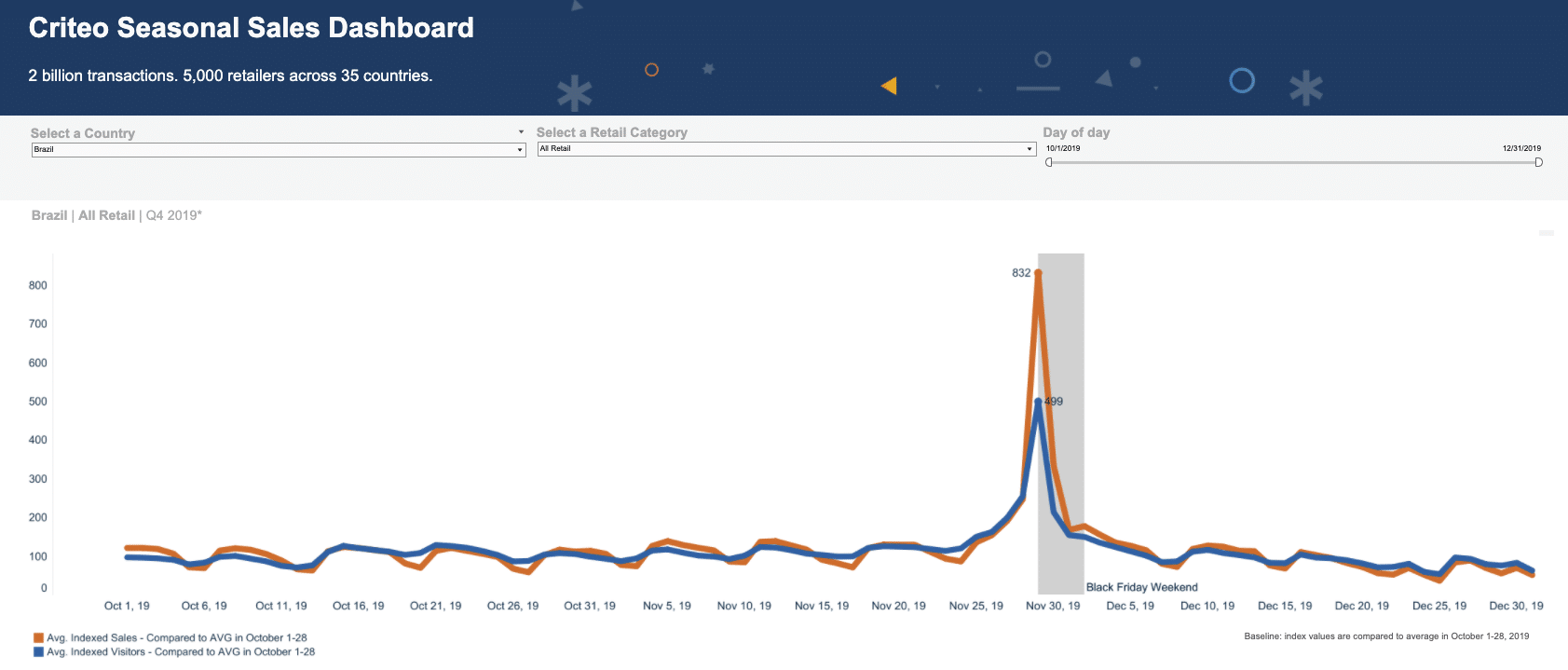Click the Dec 5, 19 axis label
The image size is (1568, 670).
point(1130,606)
